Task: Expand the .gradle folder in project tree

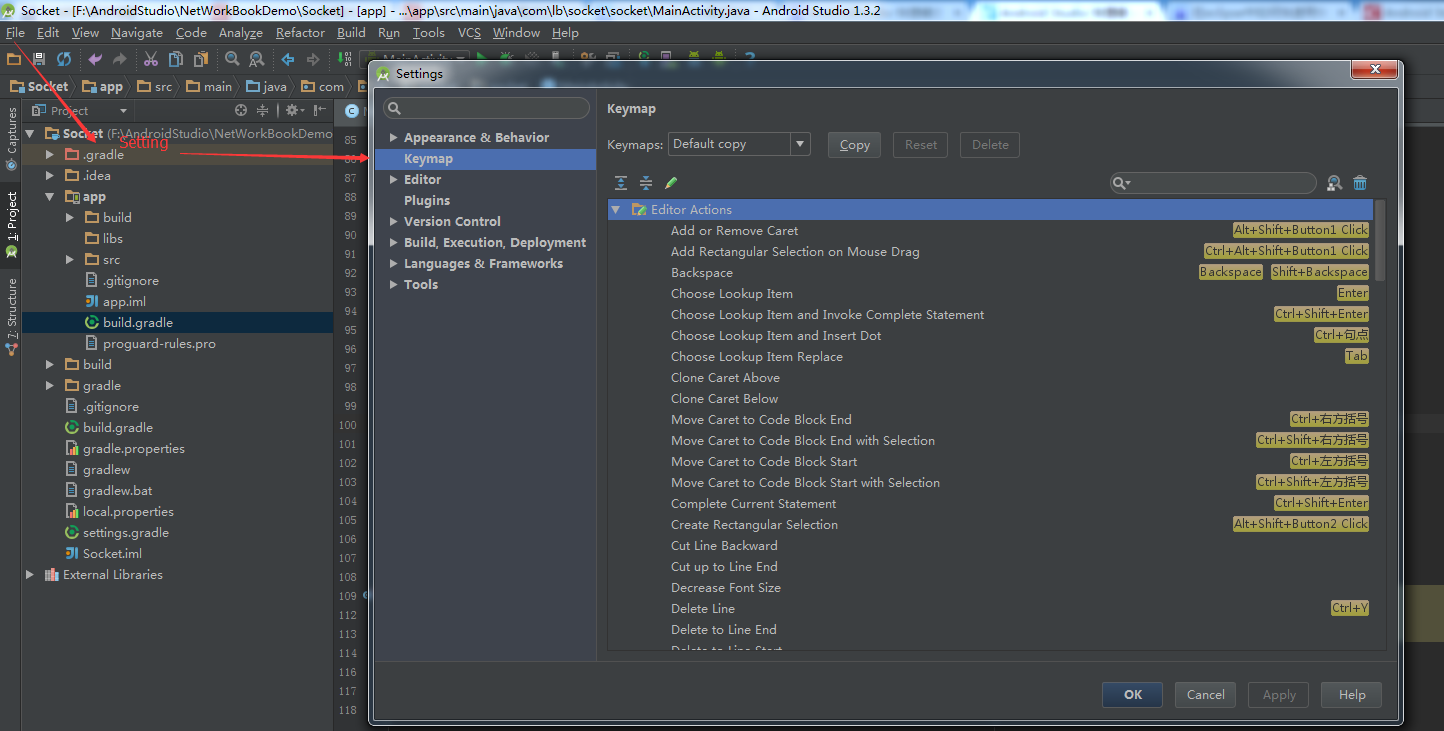Action: (50, 155)
